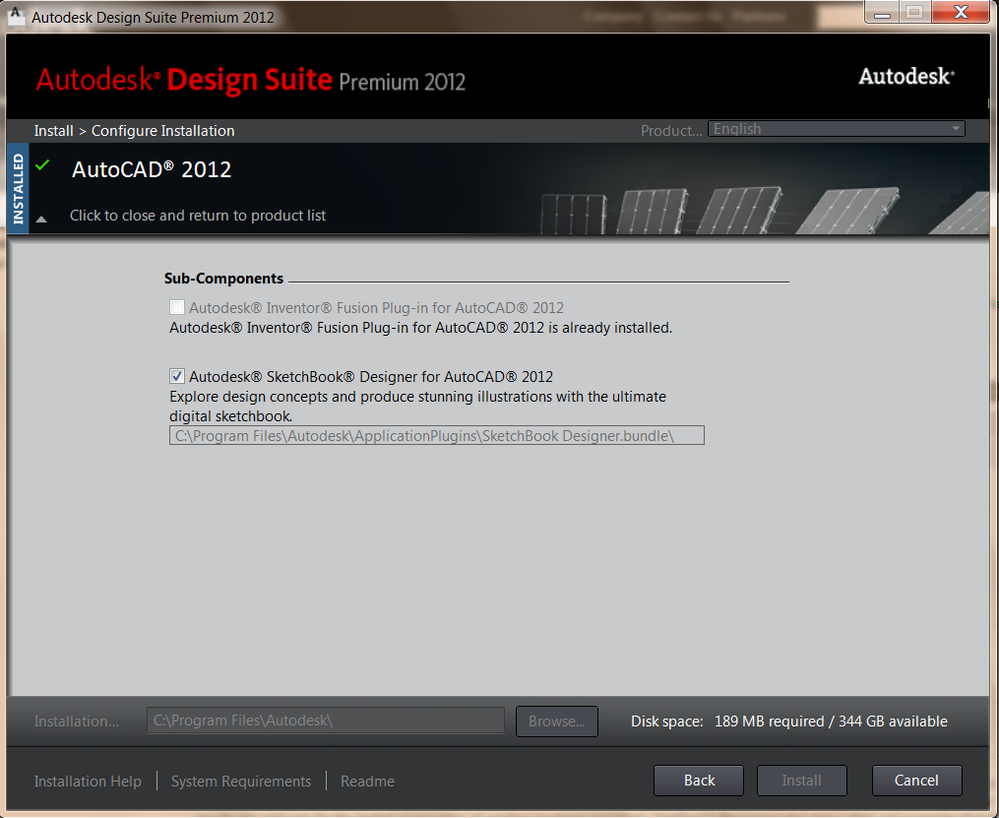This screenshot has width=999, height=818.
Task: Click the 'Explore design concepts' description text
Action: (x=418, y=406)
